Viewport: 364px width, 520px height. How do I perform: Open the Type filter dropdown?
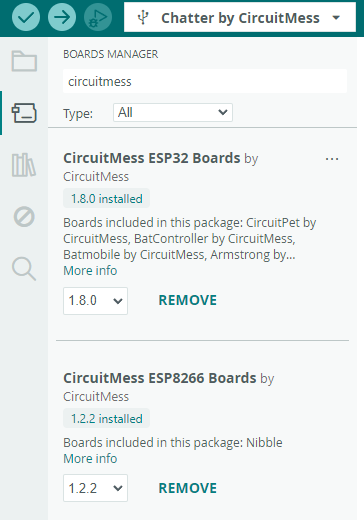coord(173,112)
